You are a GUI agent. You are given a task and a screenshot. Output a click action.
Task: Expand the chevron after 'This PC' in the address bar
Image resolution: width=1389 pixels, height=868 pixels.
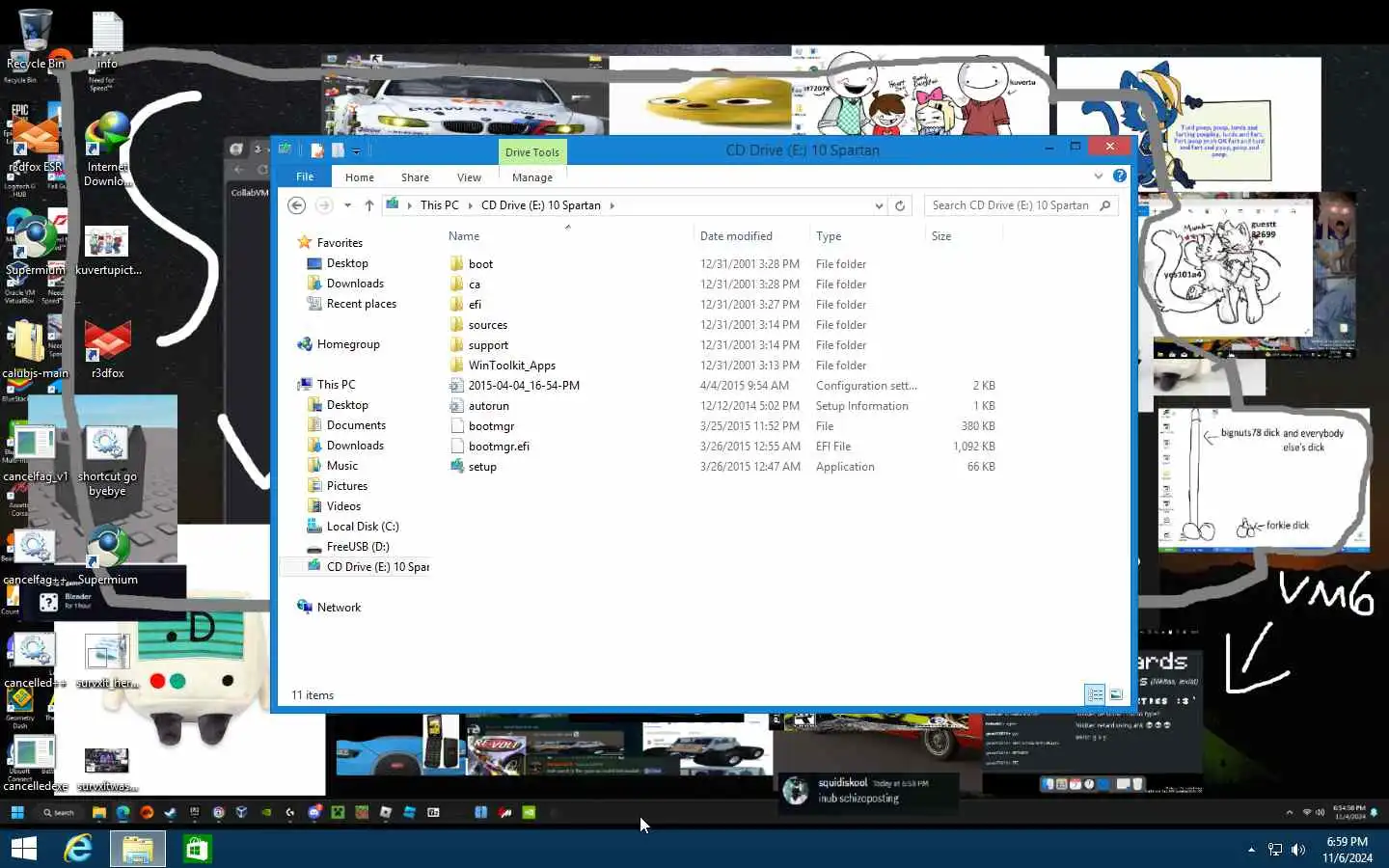(x=471, y=205)
